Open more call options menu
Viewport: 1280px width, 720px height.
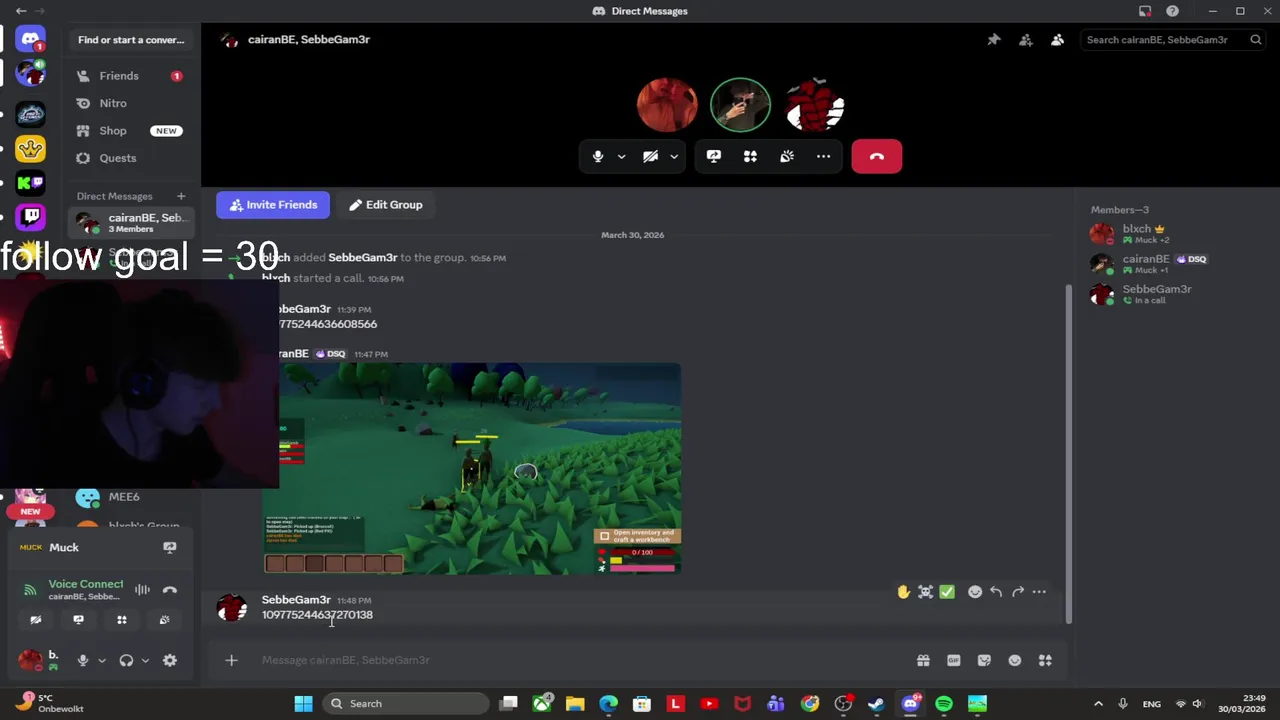pyautogui.click(x=823, y=157)
